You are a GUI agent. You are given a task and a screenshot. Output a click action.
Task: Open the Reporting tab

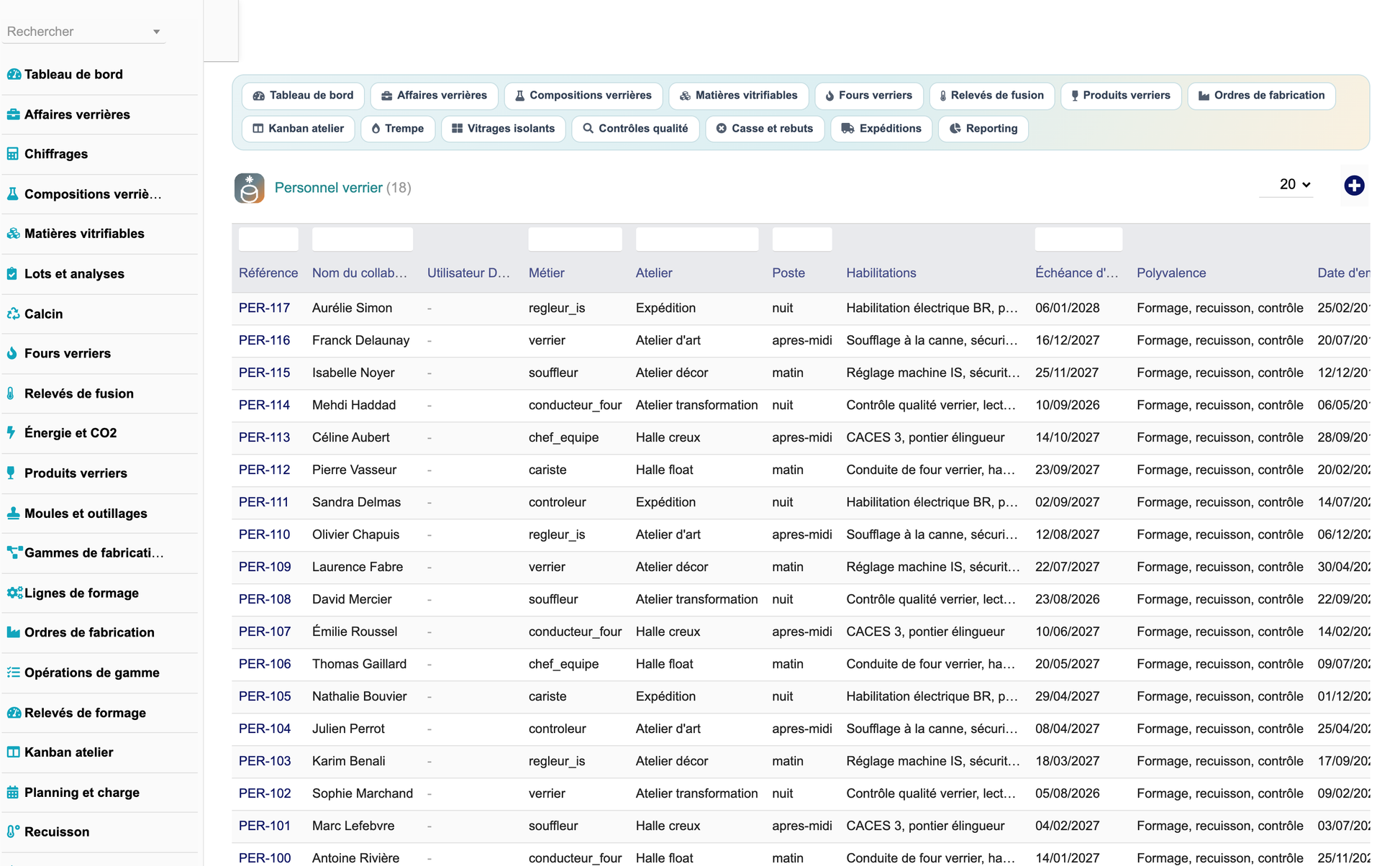[x=983, y=129]
